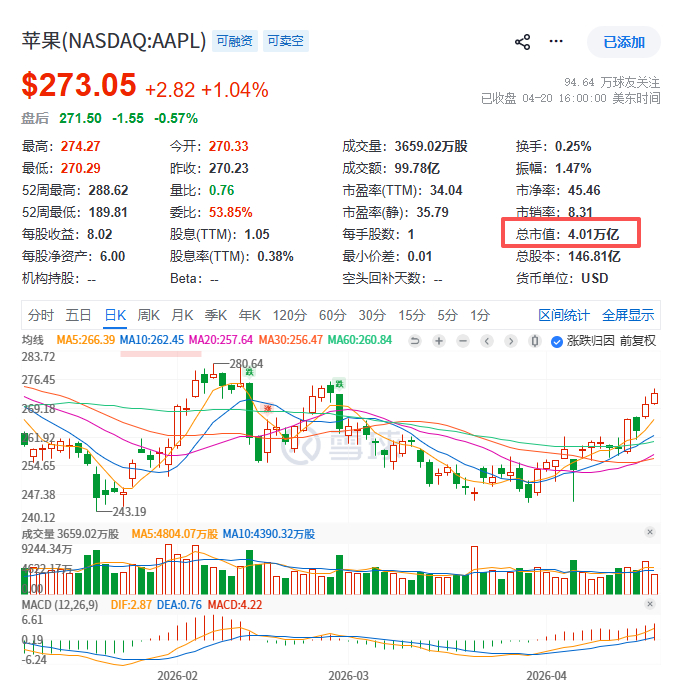Viewport: 683px width, 693px height.
Task: Close the MACD indicator panel
Action: point(650,604)
